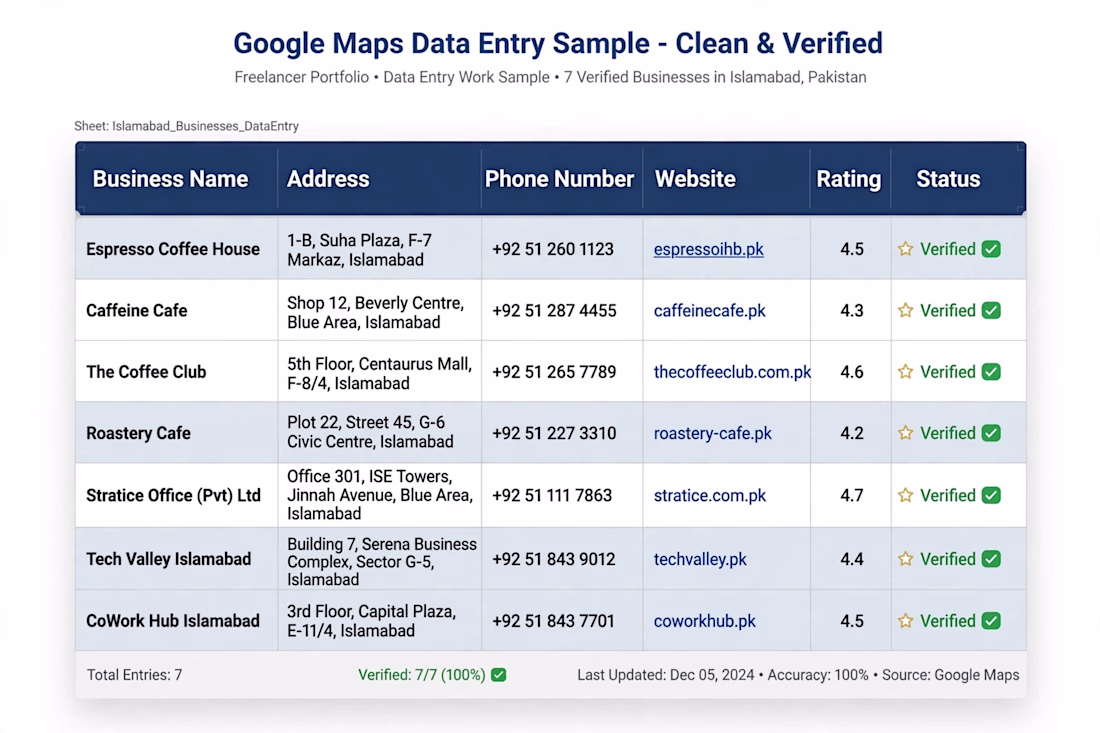
Task: Click the star icon in The Coffee Club row
Action: 906,371
